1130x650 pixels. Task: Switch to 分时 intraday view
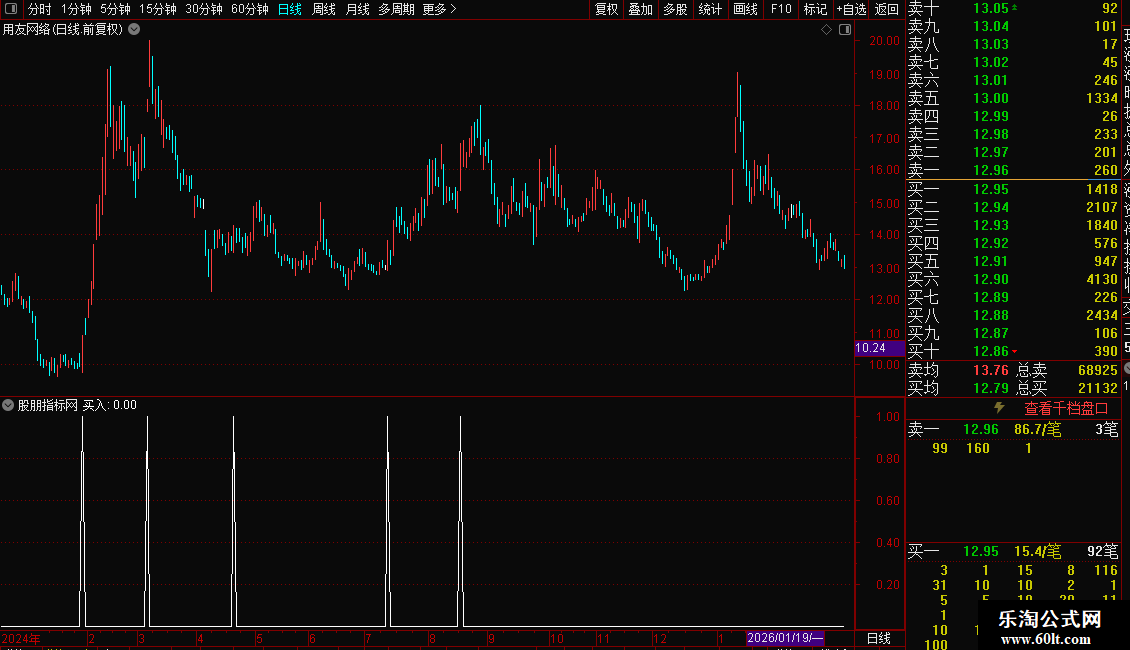tap(40, 9)
